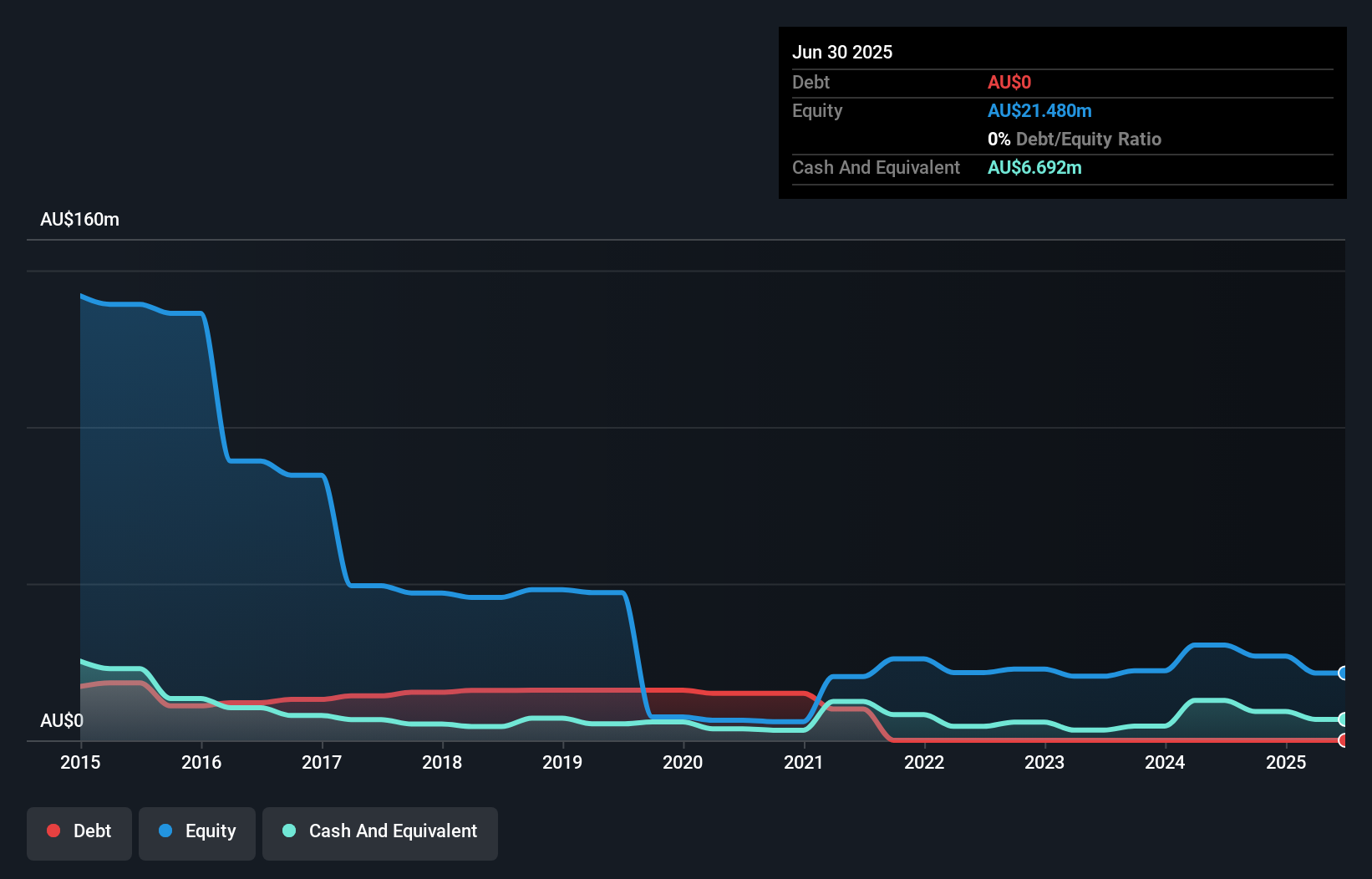Viewport: 1372px width, 879px height.
Task: Expand the Debt/Equity Ratio row details
Action: click(x=1075, y=139)
